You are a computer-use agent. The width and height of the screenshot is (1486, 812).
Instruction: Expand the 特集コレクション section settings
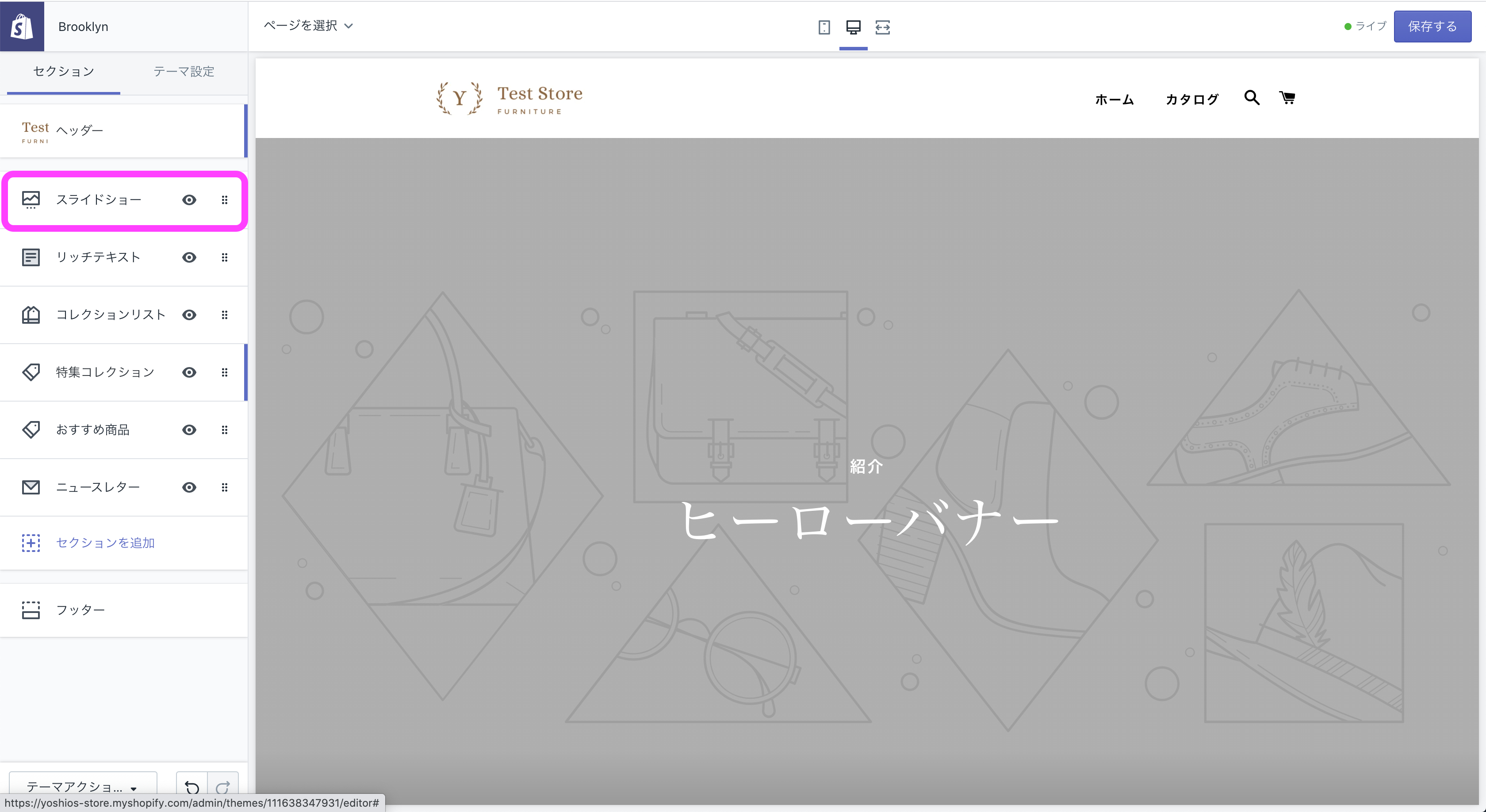(x=104, y=372)
